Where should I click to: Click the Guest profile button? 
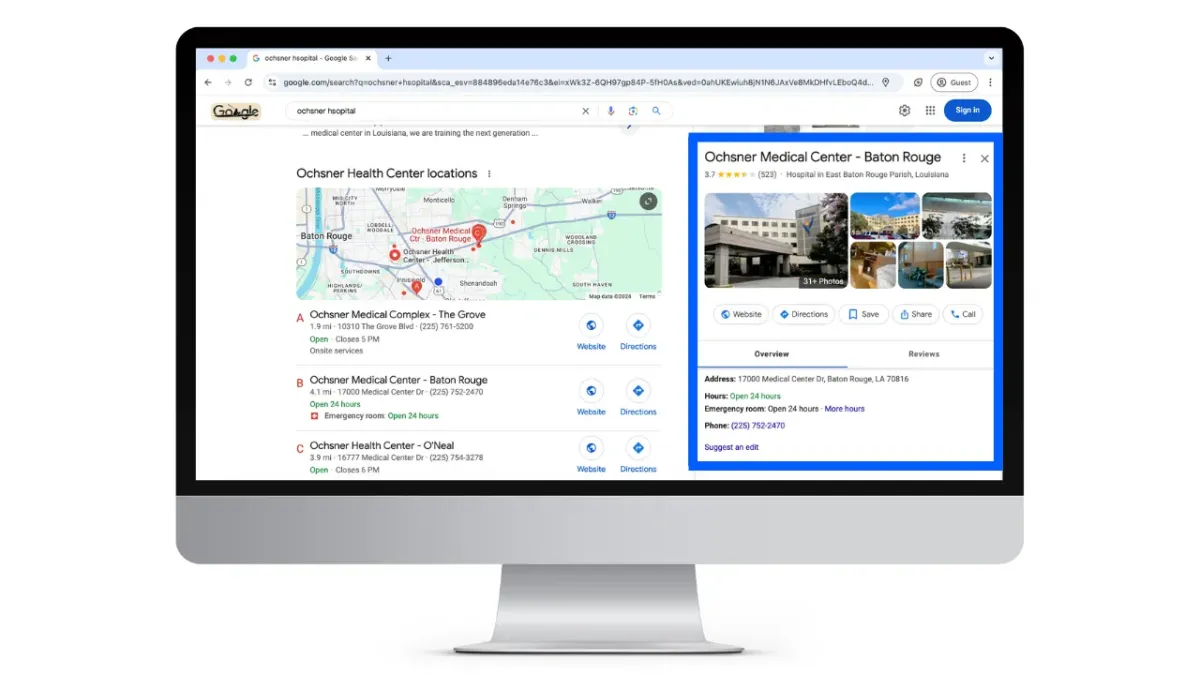[954, 83]
